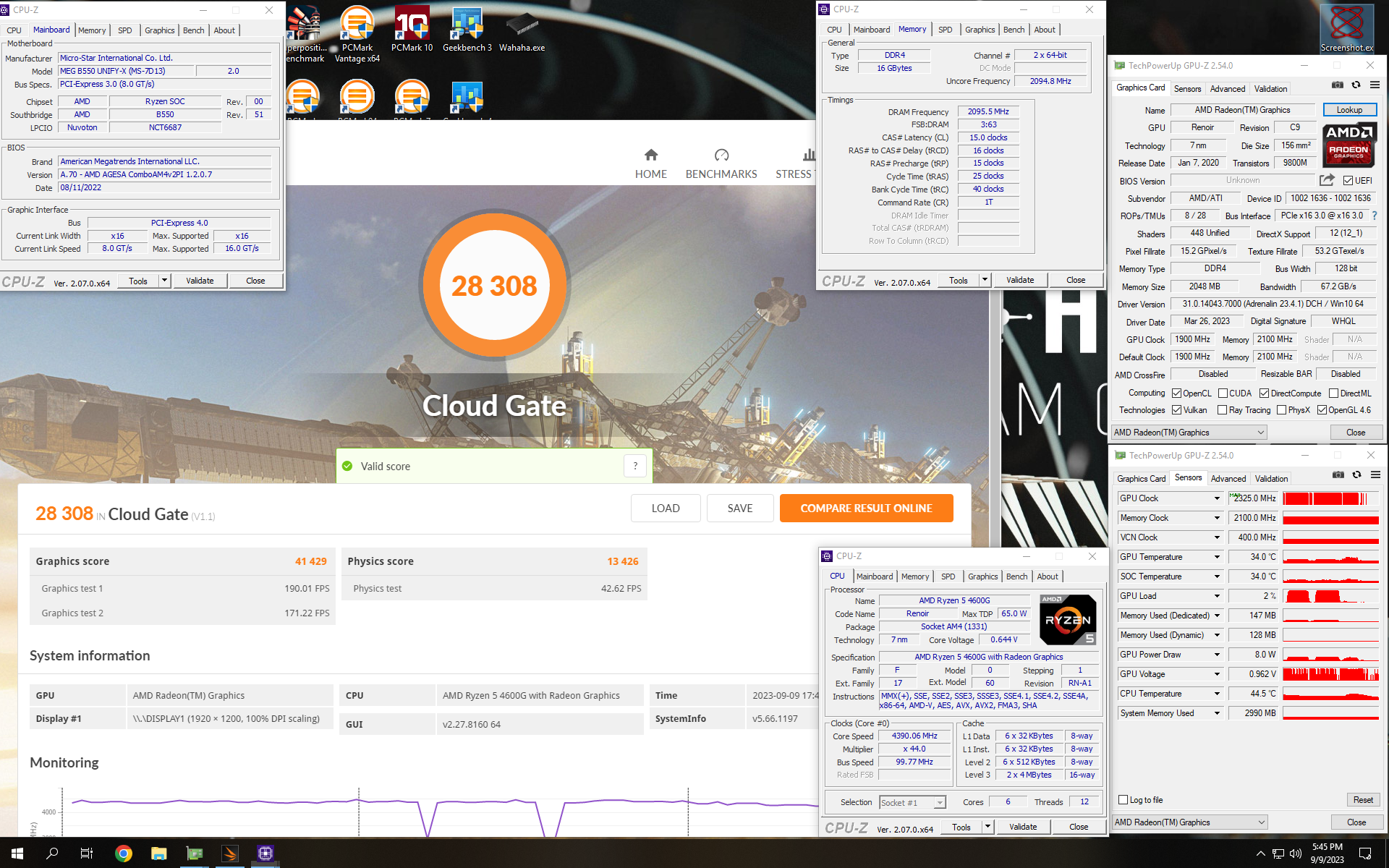
Task: Open Geekbench 3 desktop shortcut
Action: tap(467, 29)
